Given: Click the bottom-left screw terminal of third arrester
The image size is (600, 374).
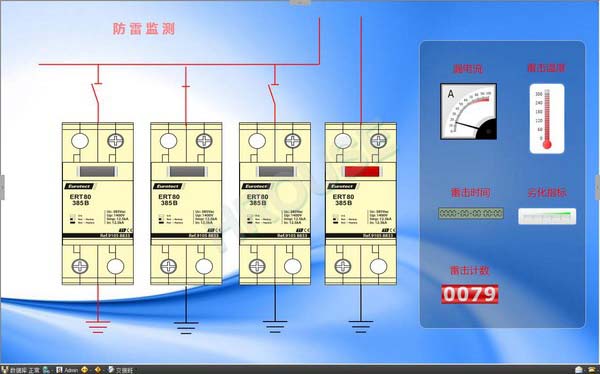Looking at the screenshot, I should coord(257,266).
